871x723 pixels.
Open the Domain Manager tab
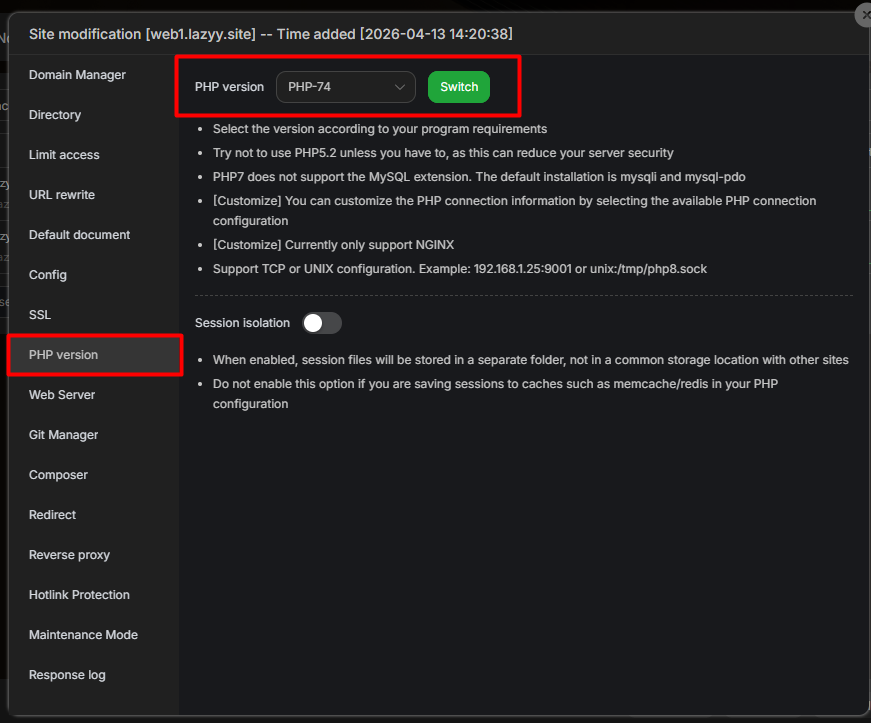(77, 75)
